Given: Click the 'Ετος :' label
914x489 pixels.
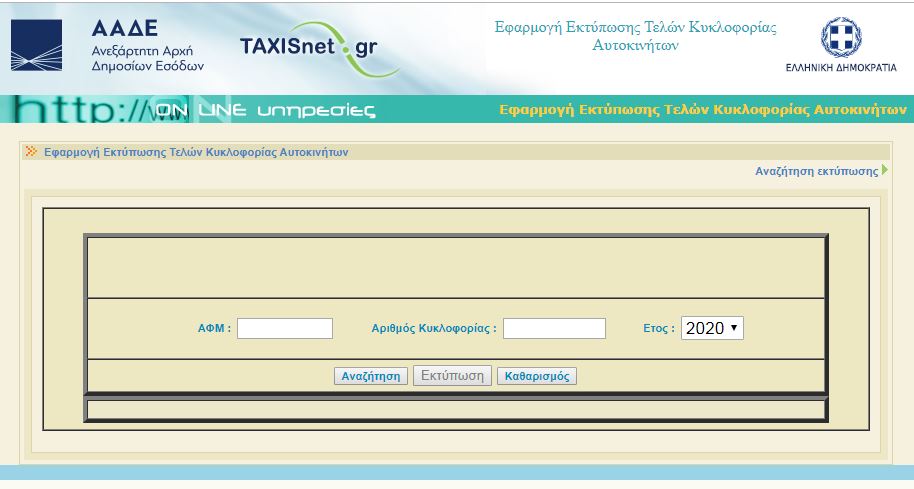Looking at the screenshot, I should pos(658,328).
